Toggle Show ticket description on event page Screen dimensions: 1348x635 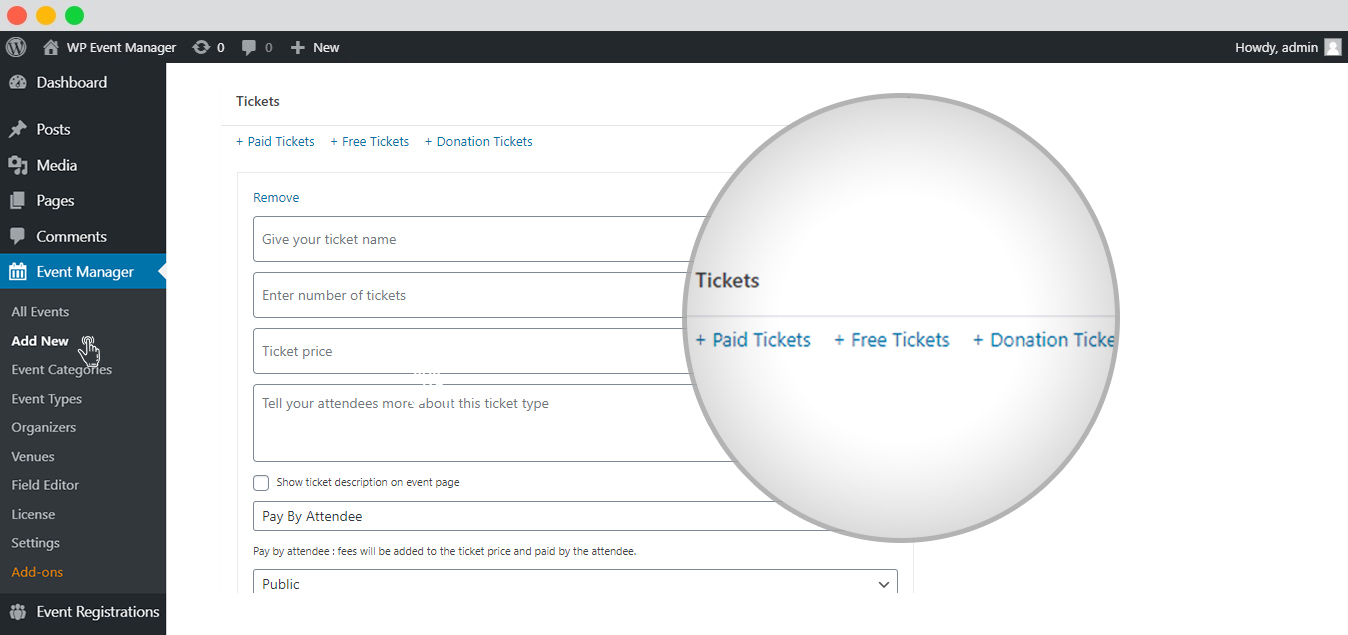tap(261, 483)
